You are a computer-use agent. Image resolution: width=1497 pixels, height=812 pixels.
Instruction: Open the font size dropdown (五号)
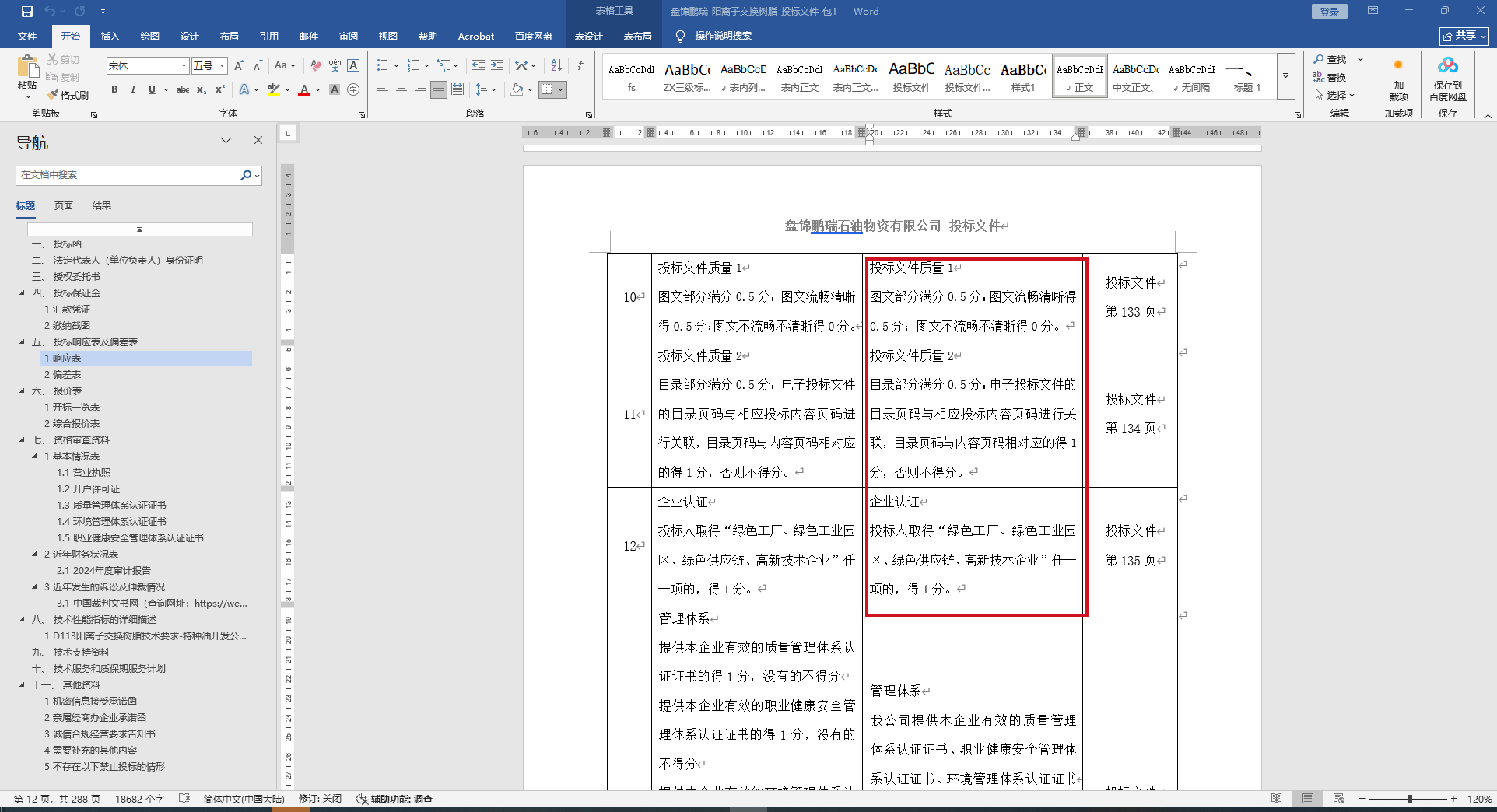pos(223,66)
